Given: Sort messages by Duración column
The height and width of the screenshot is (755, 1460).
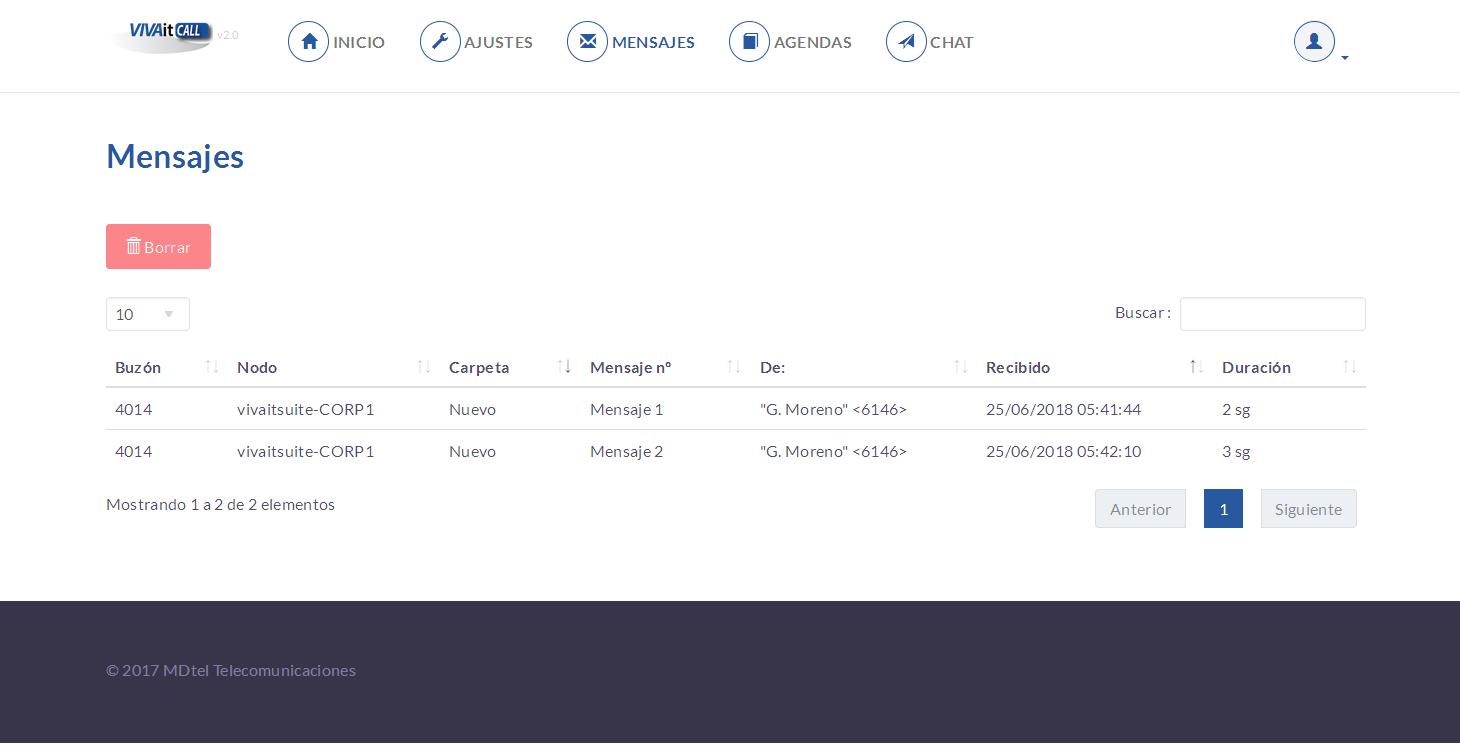Looking at the screenshot, I should point(1289,367).
